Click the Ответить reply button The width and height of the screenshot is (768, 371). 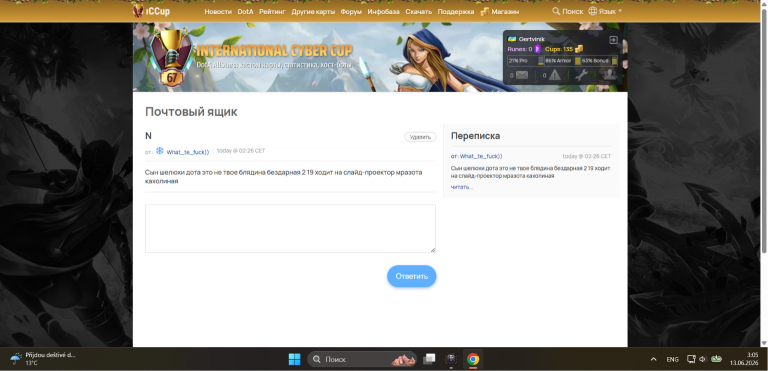[x=411, y=276]
